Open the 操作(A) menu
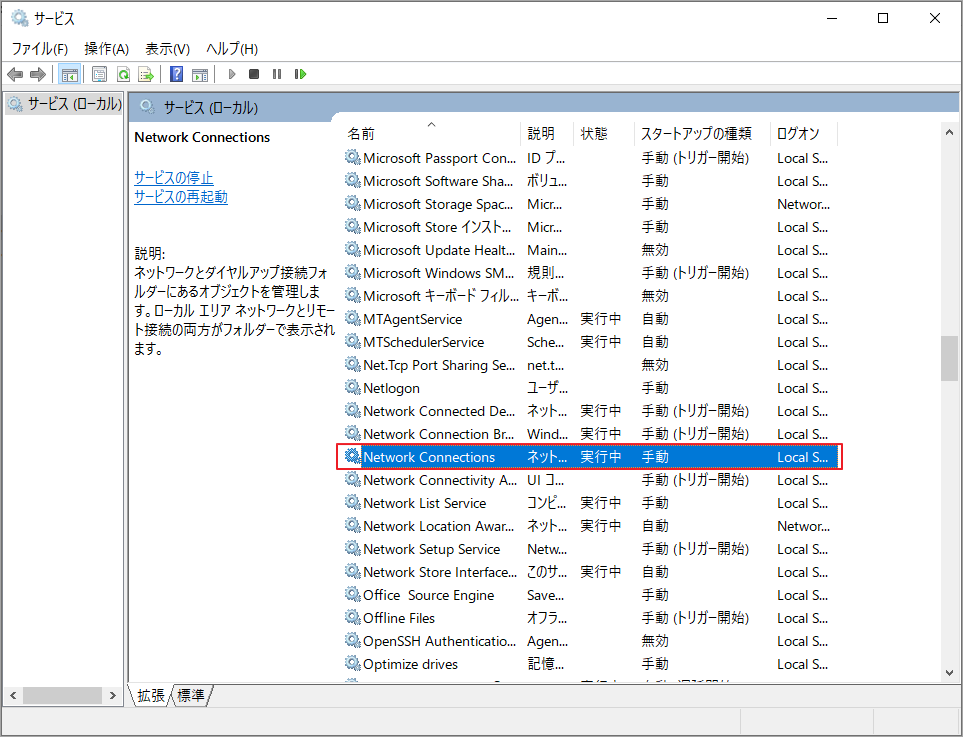 [x=106, y=49]
